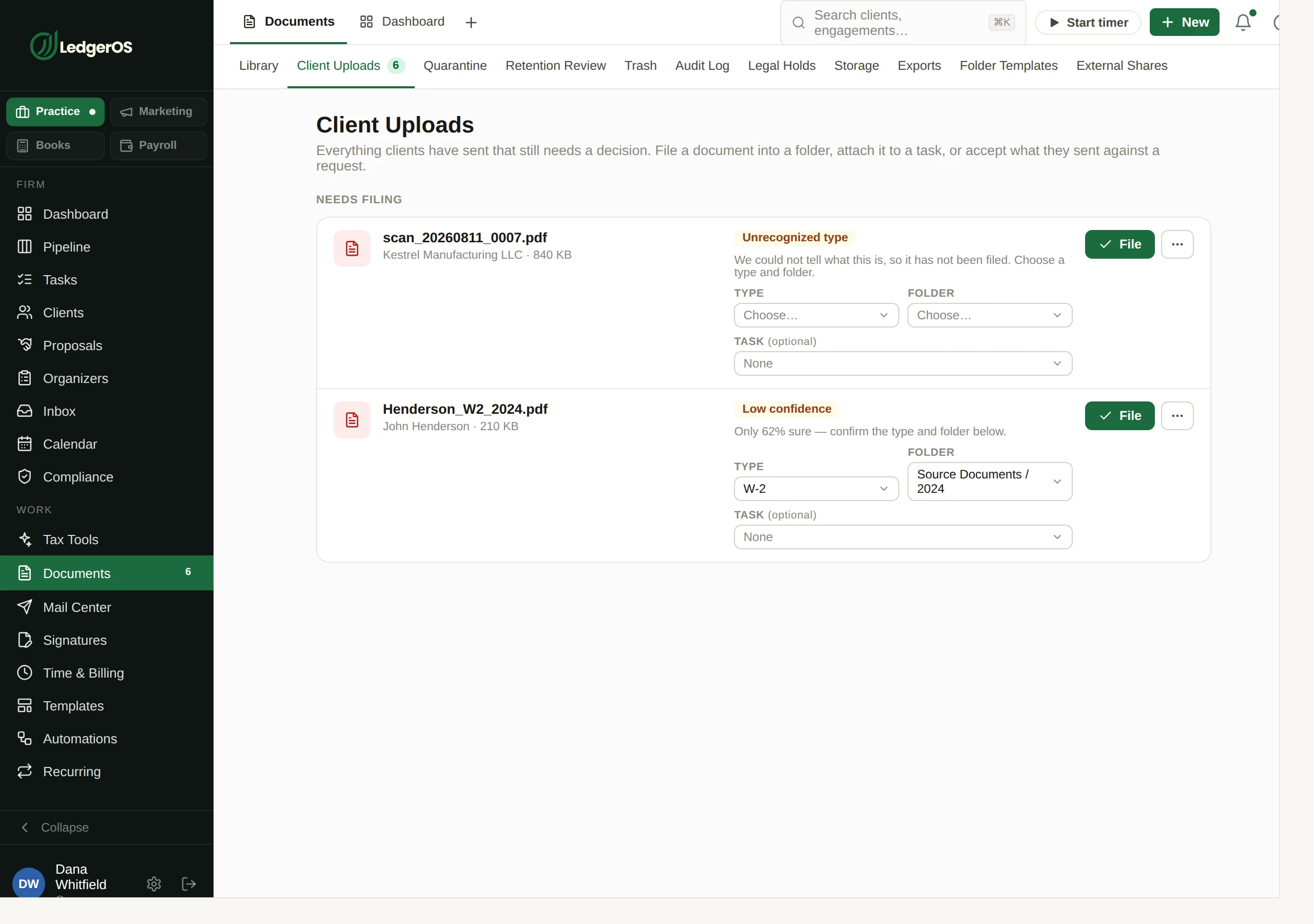Open Calendar in sidebar
Viewport: 1314px width, 924px height.
[106, 444]
